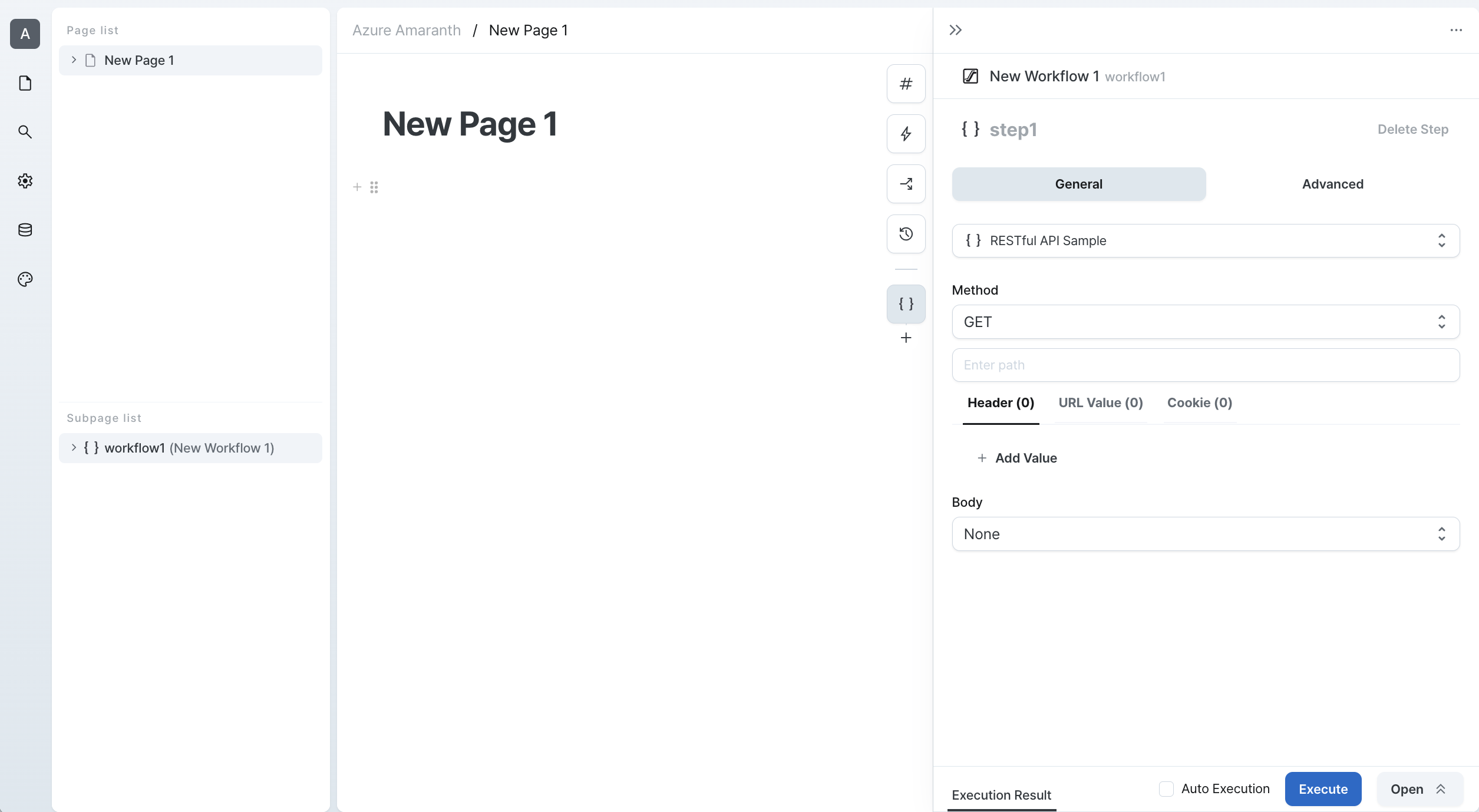This screenshot has height=812, width=1479.
Task: Open the RESTful API Sample dropdown
Action: (1206, 240)
